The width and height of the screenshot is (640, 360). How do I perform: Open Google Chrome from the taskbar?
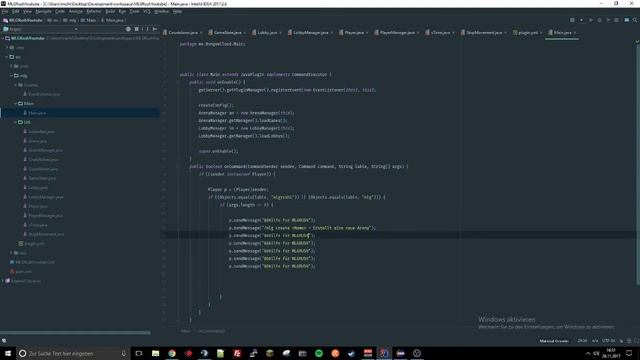coord(172,353)
